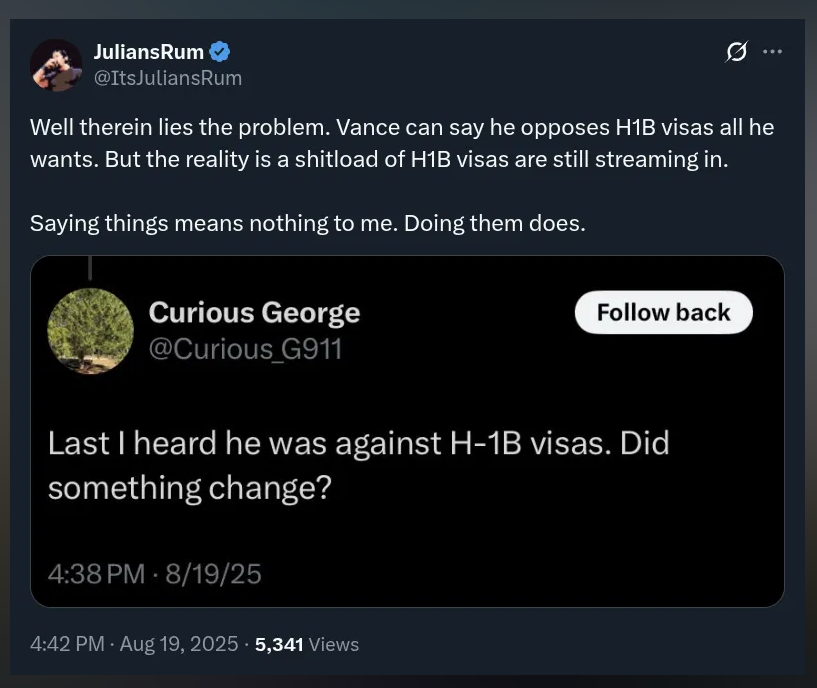Image resolution: width=817 pixels, height=688 pixels.
Task: Click the quoted line "something change?"
Action: click(190, 488)
